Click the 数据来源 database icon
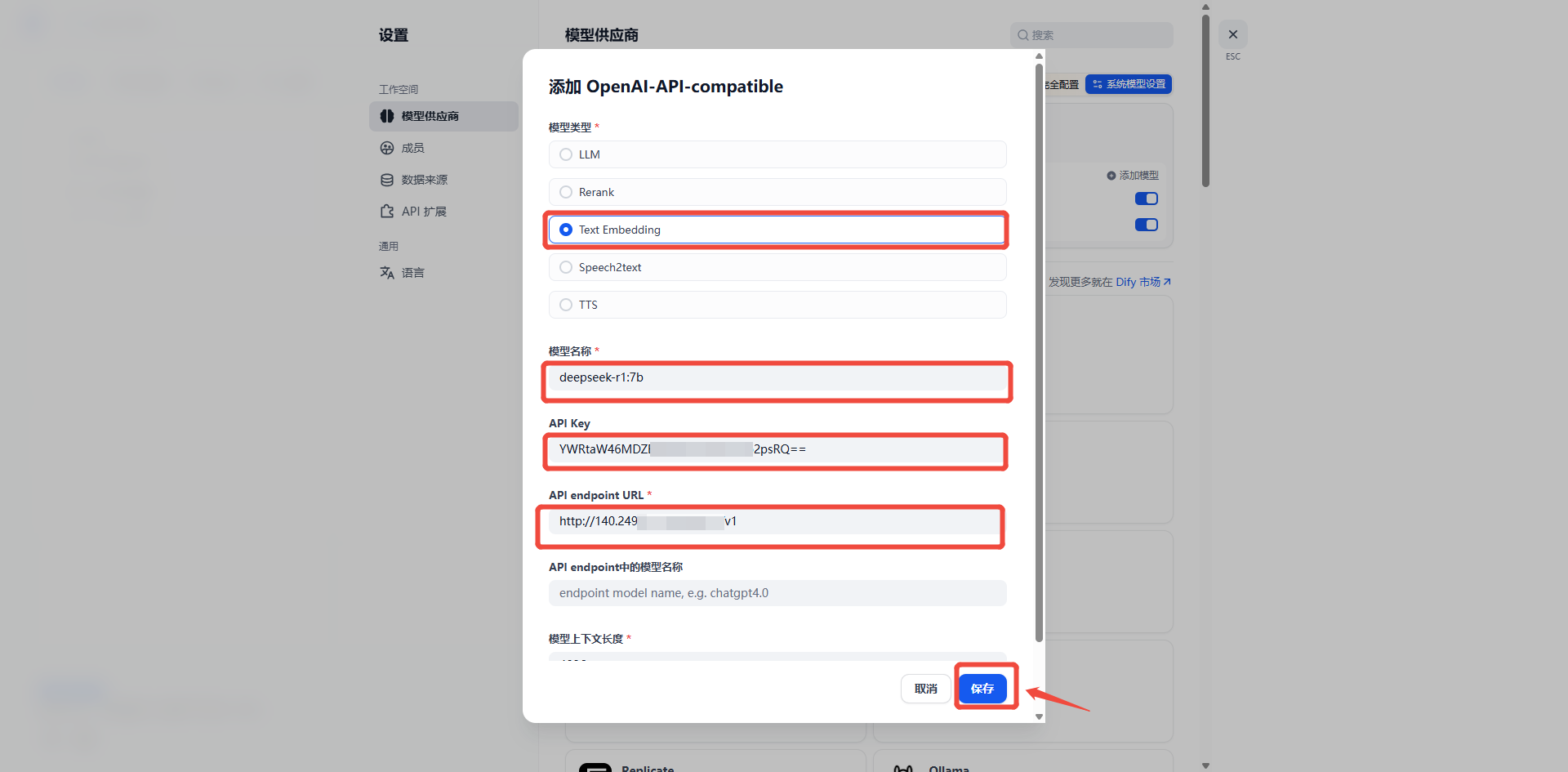This screenshot has height=772, width=1568. (x=387, y=180)
